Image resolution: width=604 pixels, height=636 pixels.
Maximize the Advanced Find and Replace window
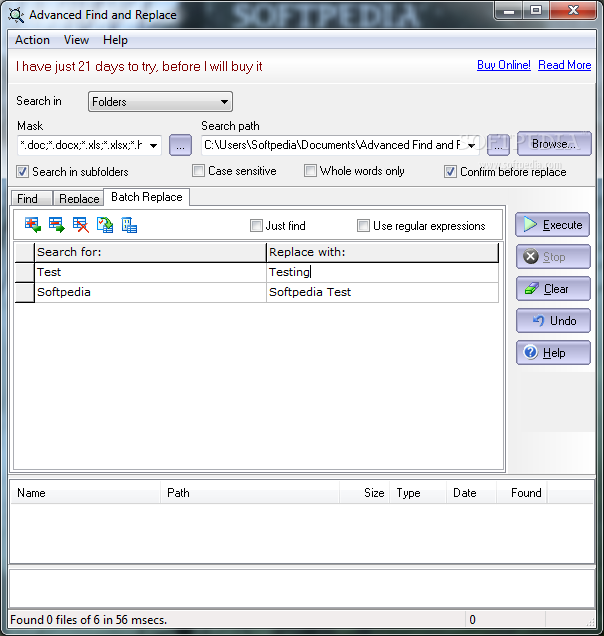click(x=536, y=11)
